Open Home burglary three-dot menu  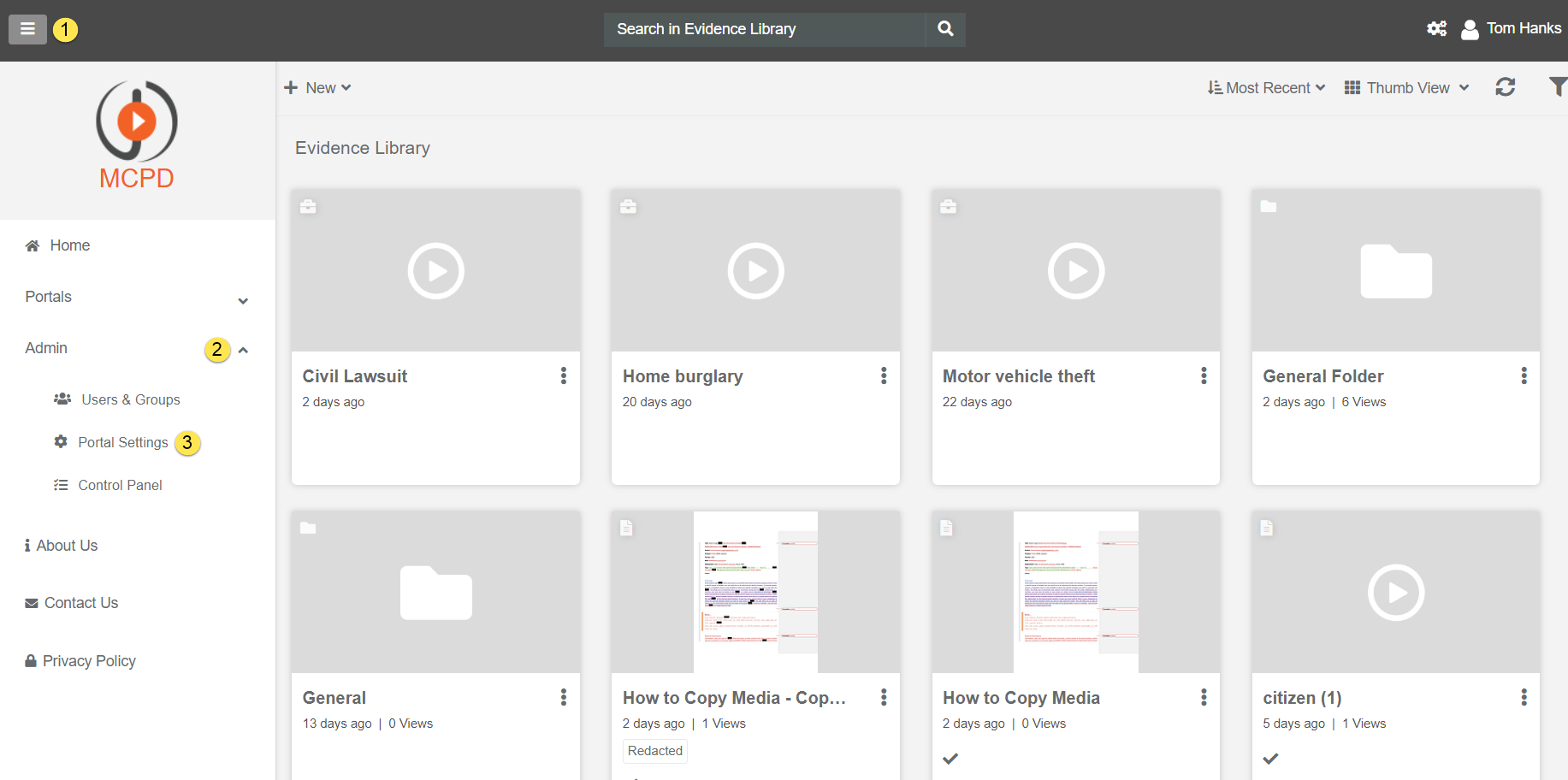883,375
